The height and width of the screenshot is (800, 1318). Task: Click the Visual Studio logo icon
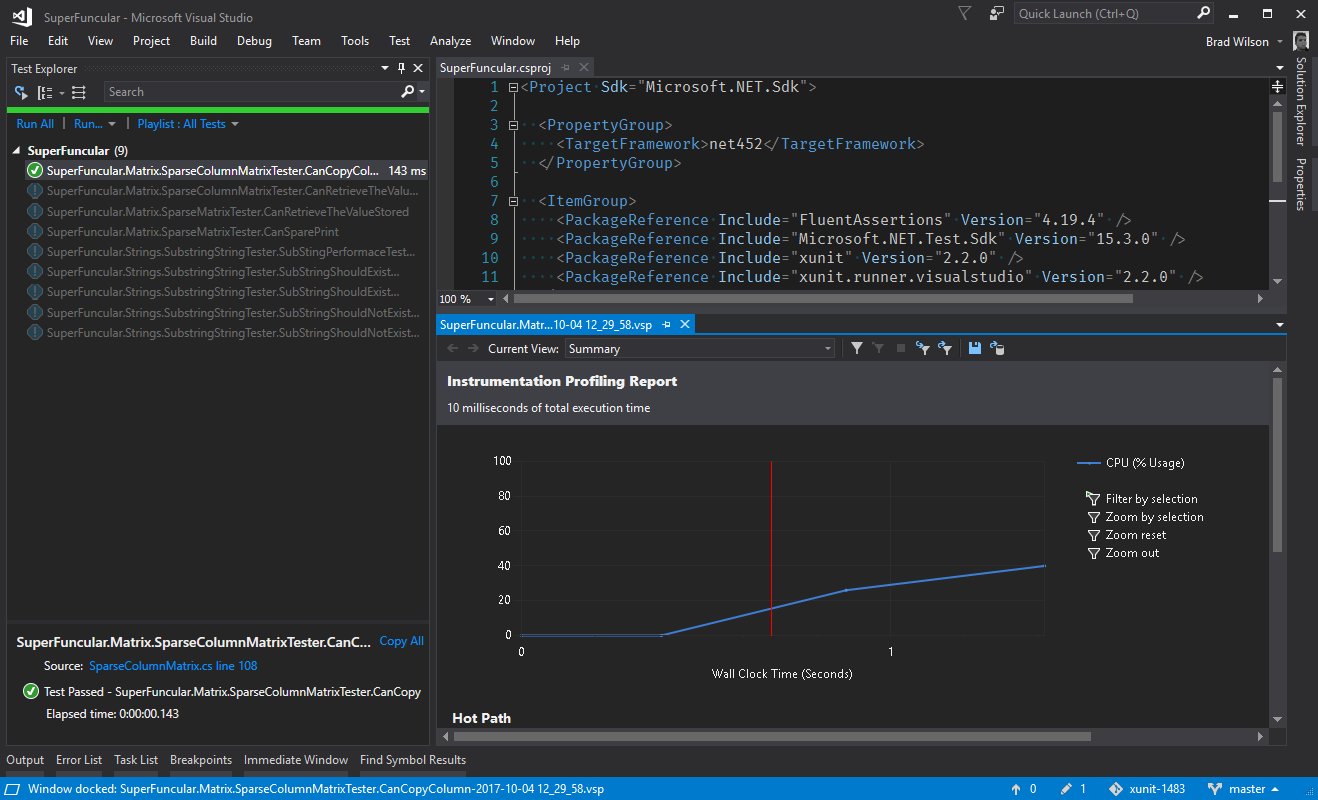pyautogui.click(x=20, y=16)
